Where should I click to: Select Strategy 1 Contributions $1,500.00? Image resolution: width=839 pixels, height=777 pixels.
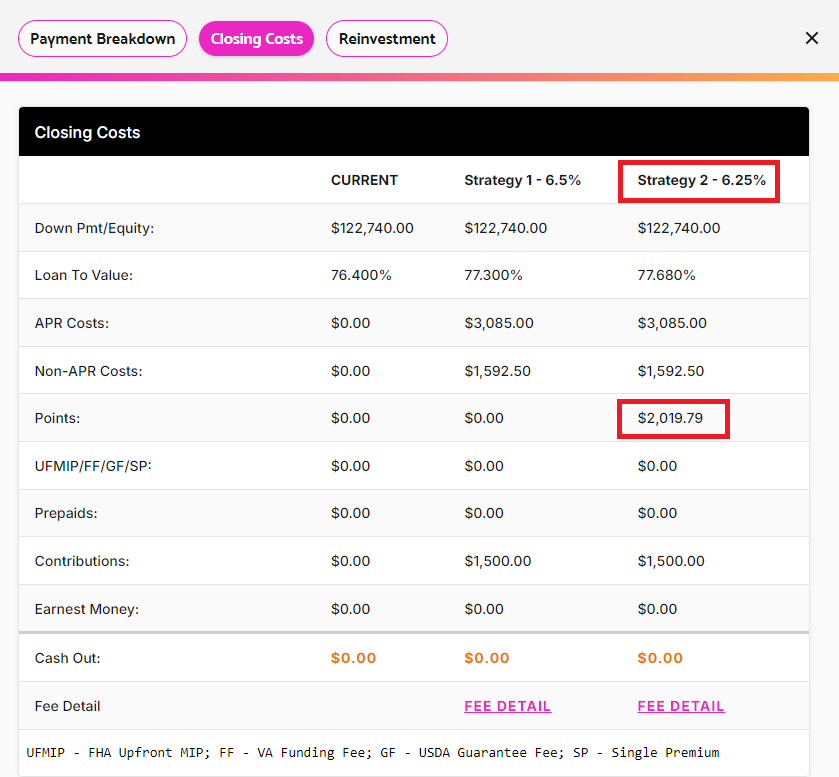[x=498, y=561]
